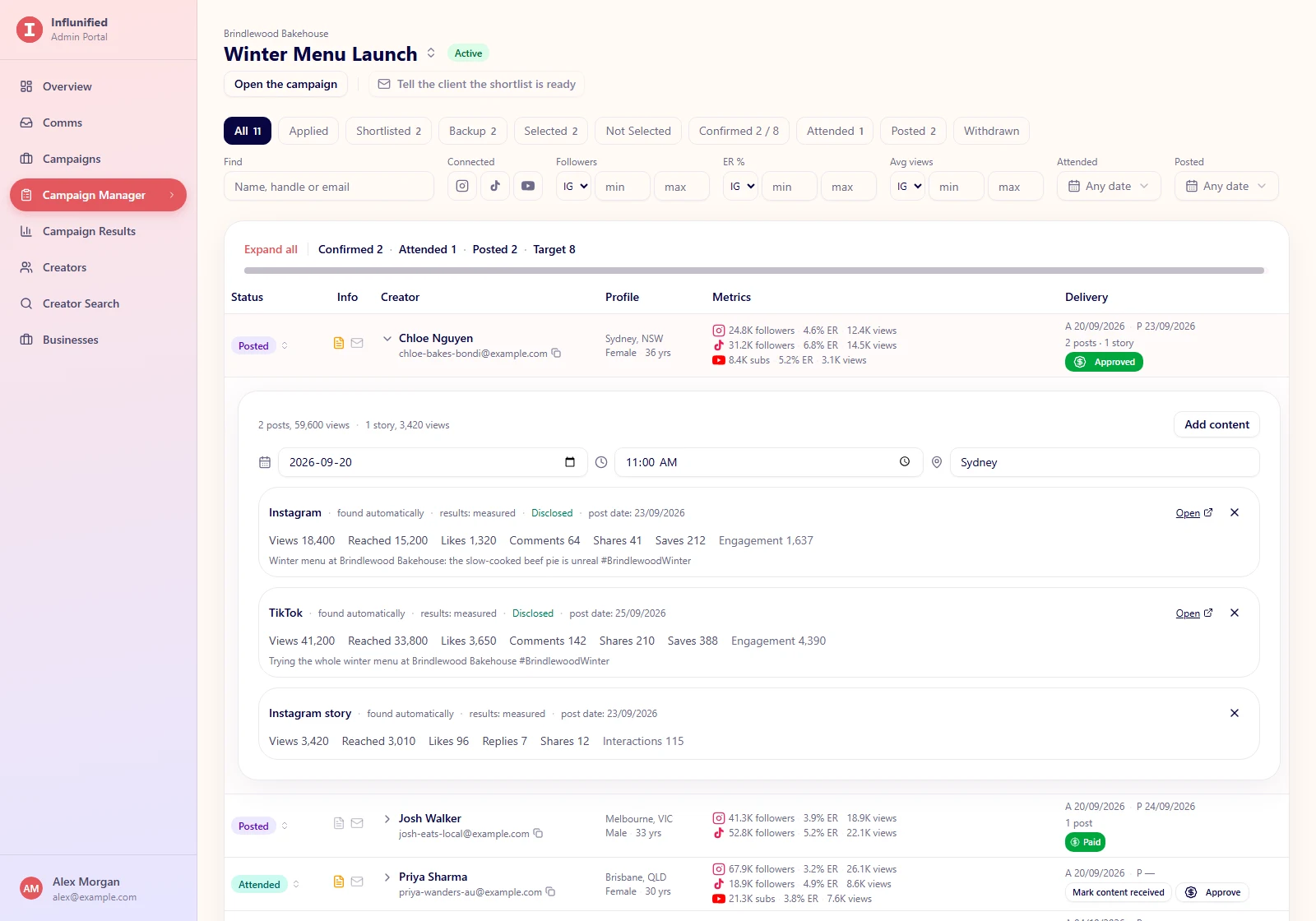Open the Attended Any date dropdown
The height and width of the screenshot is (921, 1316).
pyautogui.click(x=1109, y=186)
